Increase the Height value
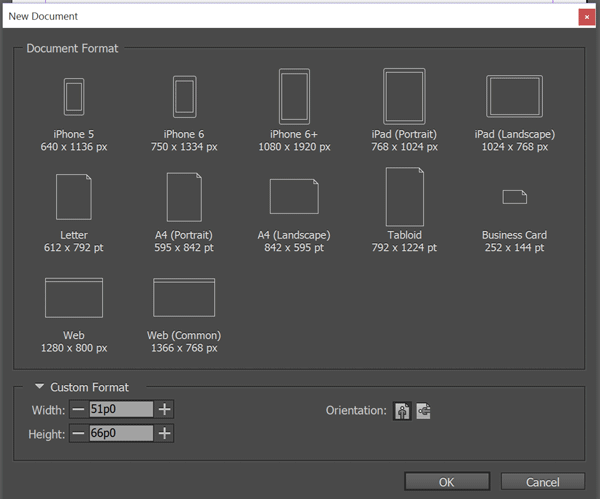Image resolution: width=600 pixels, height=499 pixels. [164, 433]
